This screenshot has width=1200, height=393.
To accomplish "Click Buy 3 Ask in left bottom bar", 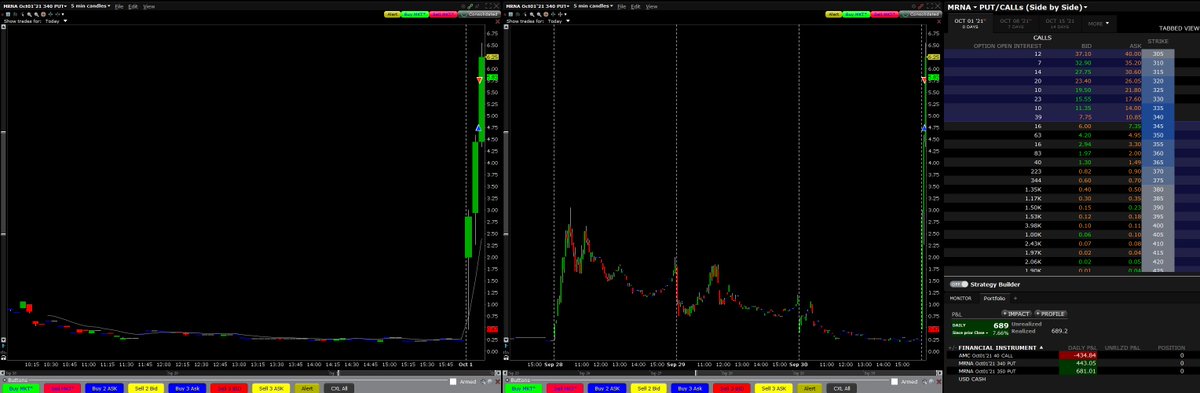I will (x=188, y=387).
